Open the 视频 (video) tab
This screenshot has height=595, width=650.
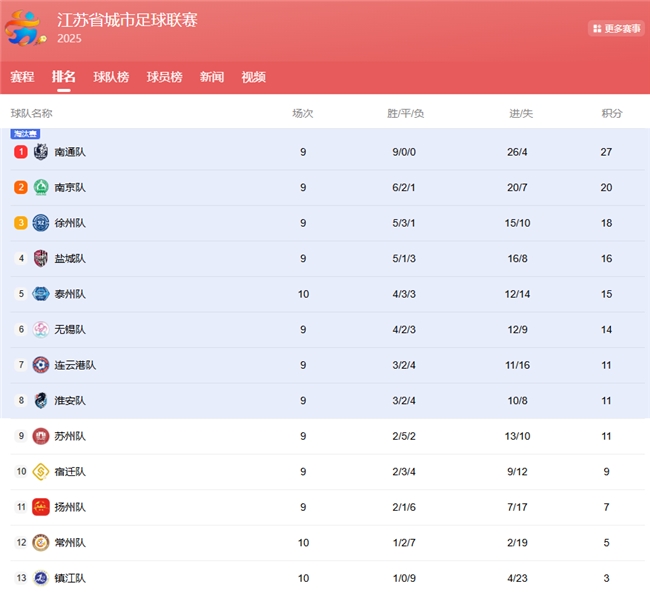254,77
